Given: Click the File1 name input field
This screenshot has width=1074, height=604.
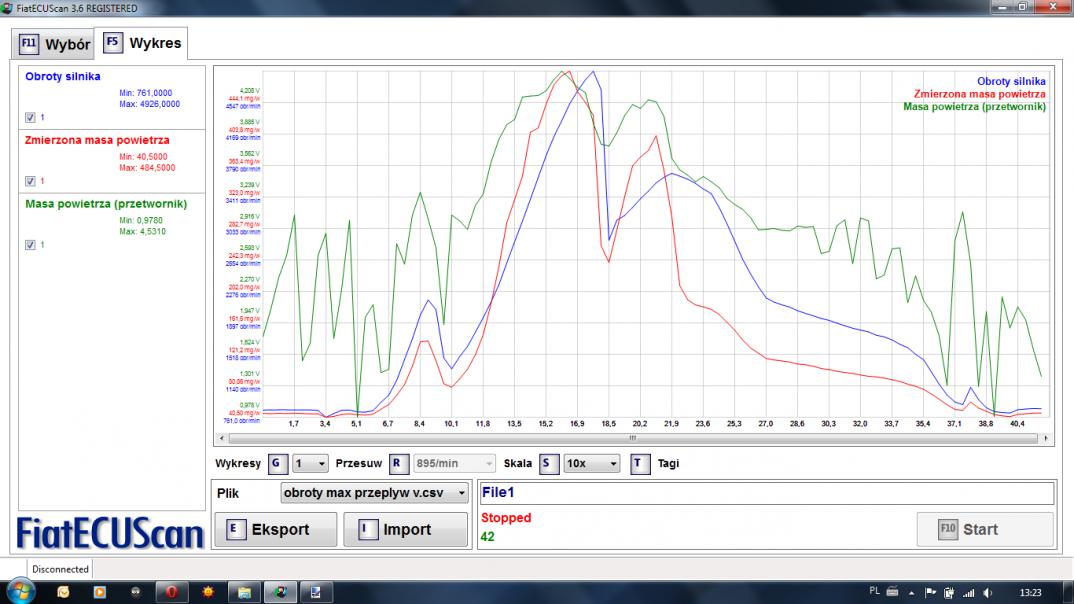Looking at the screenshot, I should (766, 493).
